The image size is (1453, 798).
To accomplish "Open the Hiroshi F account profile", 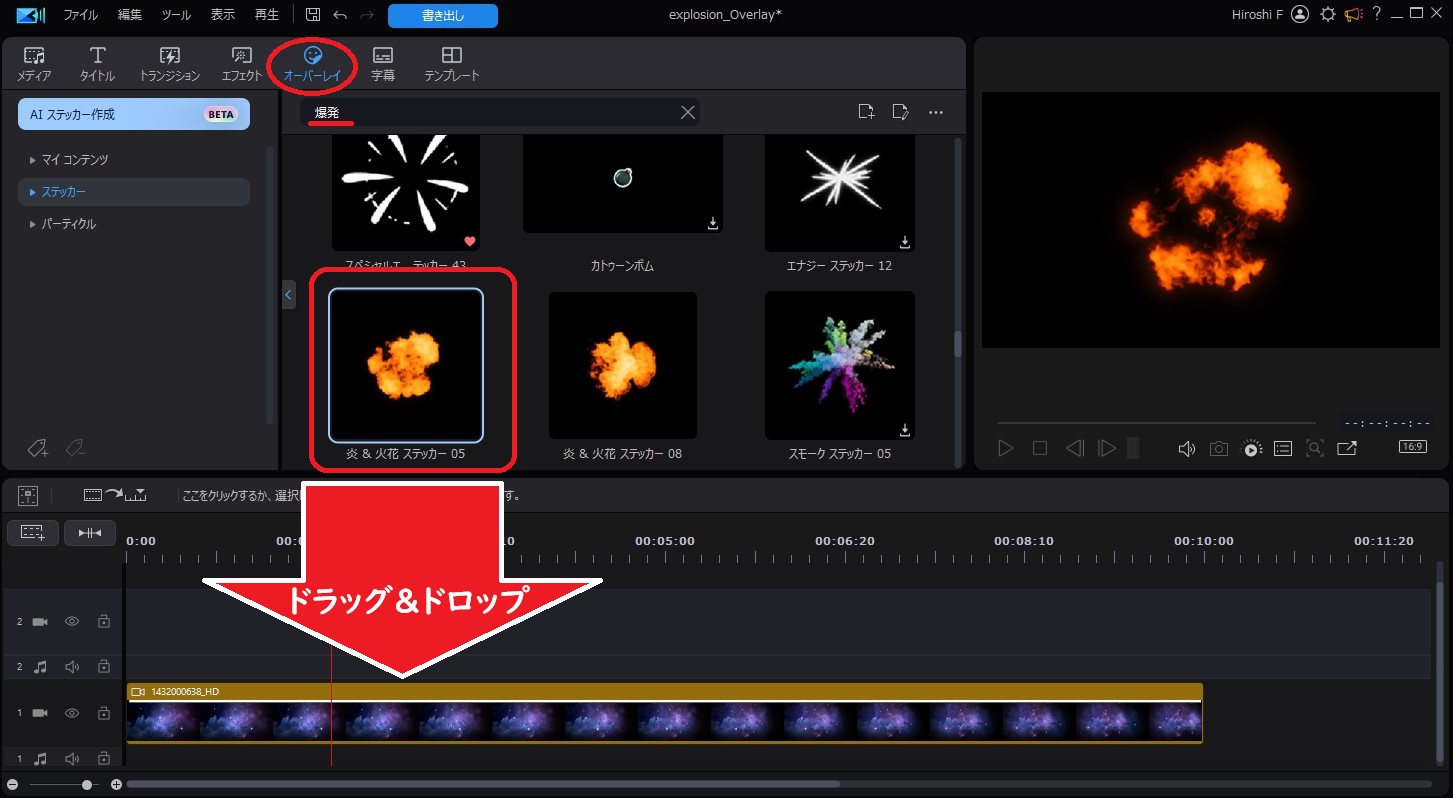I will [1272, 14].
